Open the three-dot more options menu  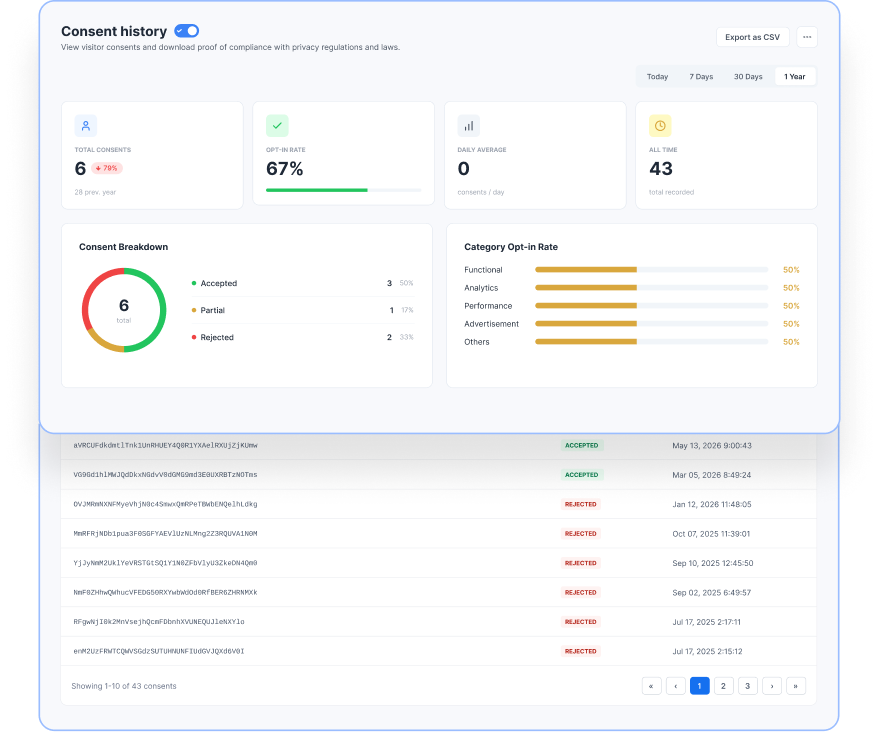coord(807,37)
